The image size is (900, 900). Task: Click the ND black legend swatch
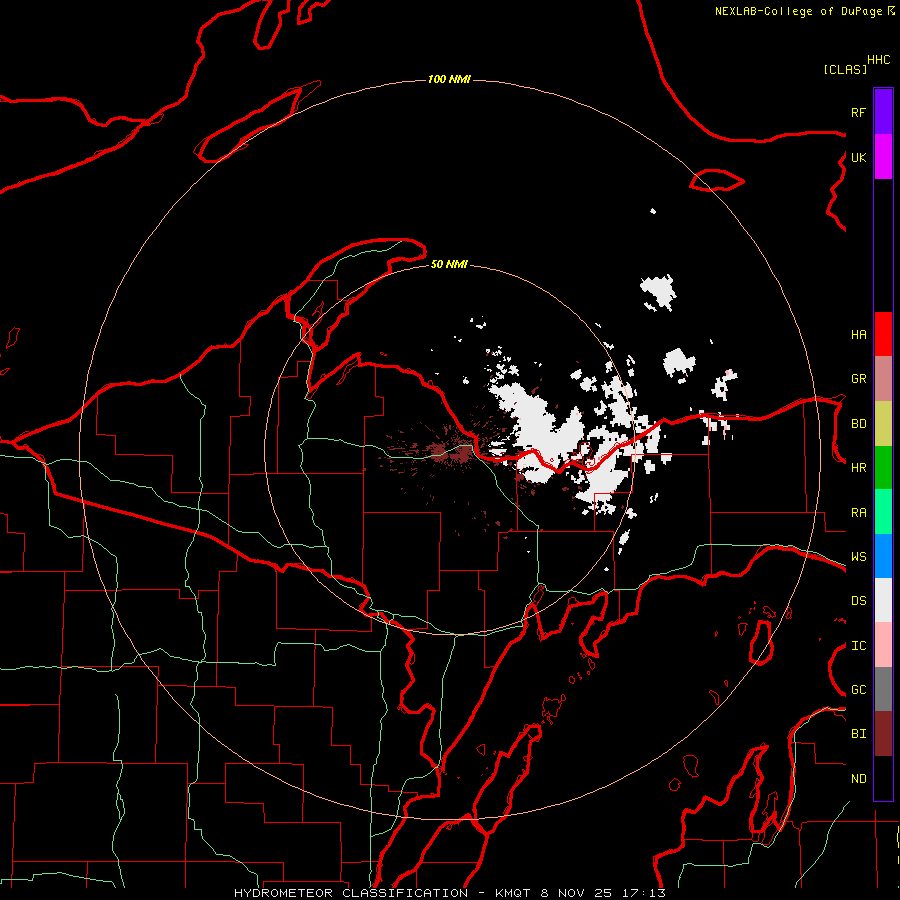point(883,778)
